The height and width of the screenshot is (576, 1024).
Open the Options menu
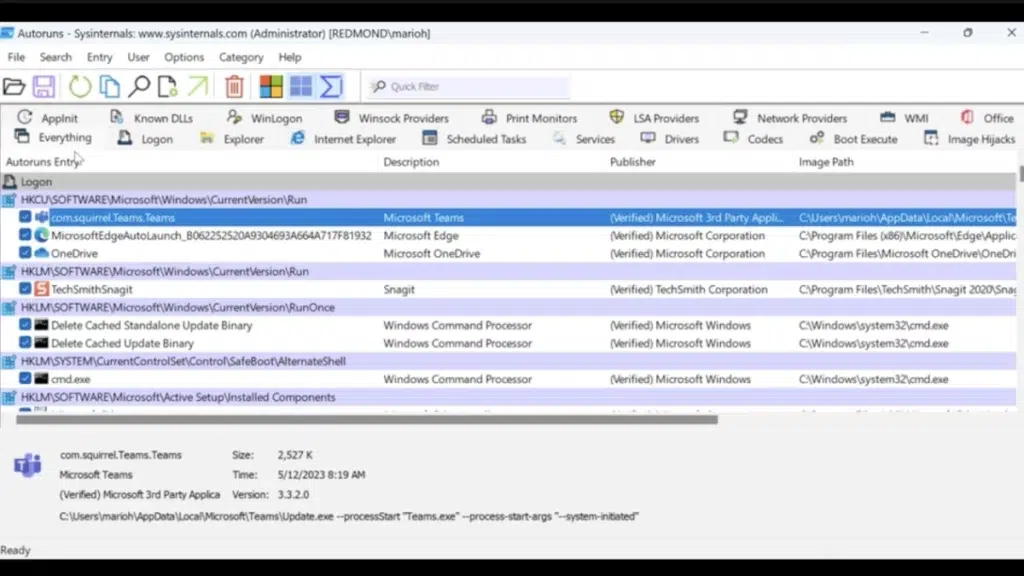184,58
